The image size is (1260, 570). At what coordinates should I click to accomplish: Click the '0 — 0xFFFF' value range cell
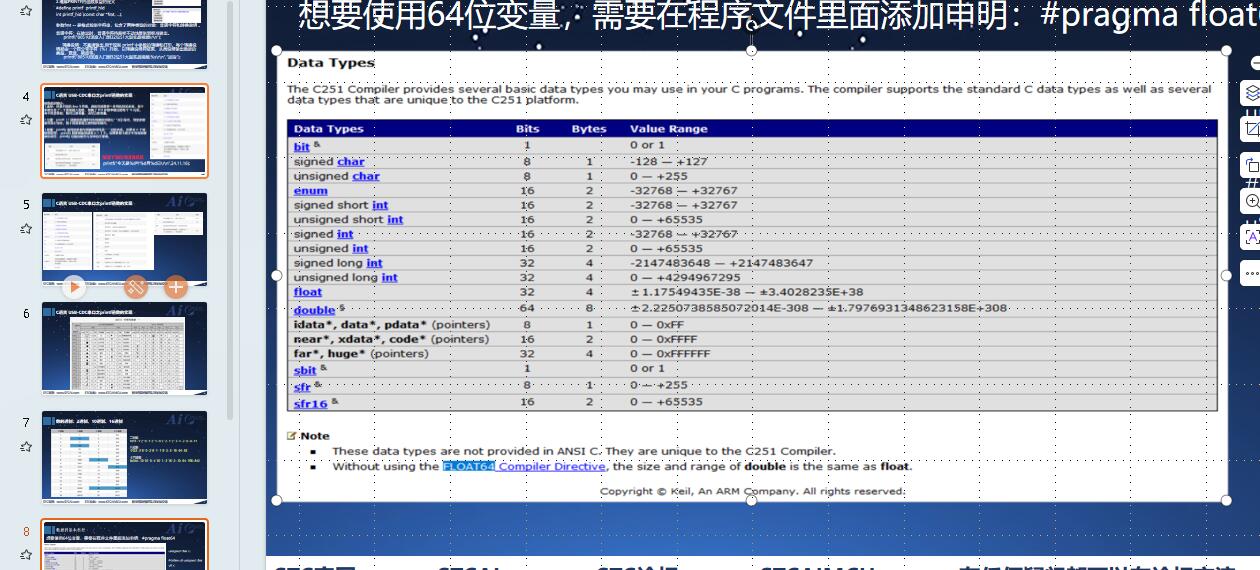point(663,339)
